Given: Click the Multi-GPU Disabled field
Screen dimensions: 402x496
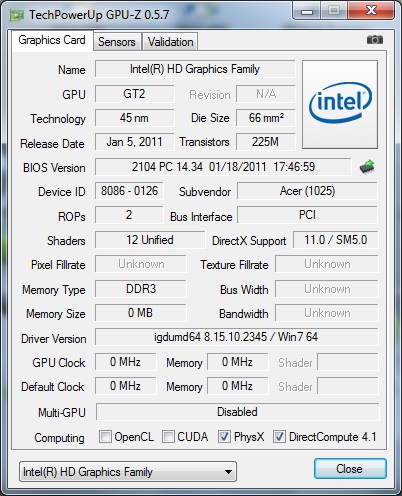Looking at the screenshot, I should tap(237, 412).
